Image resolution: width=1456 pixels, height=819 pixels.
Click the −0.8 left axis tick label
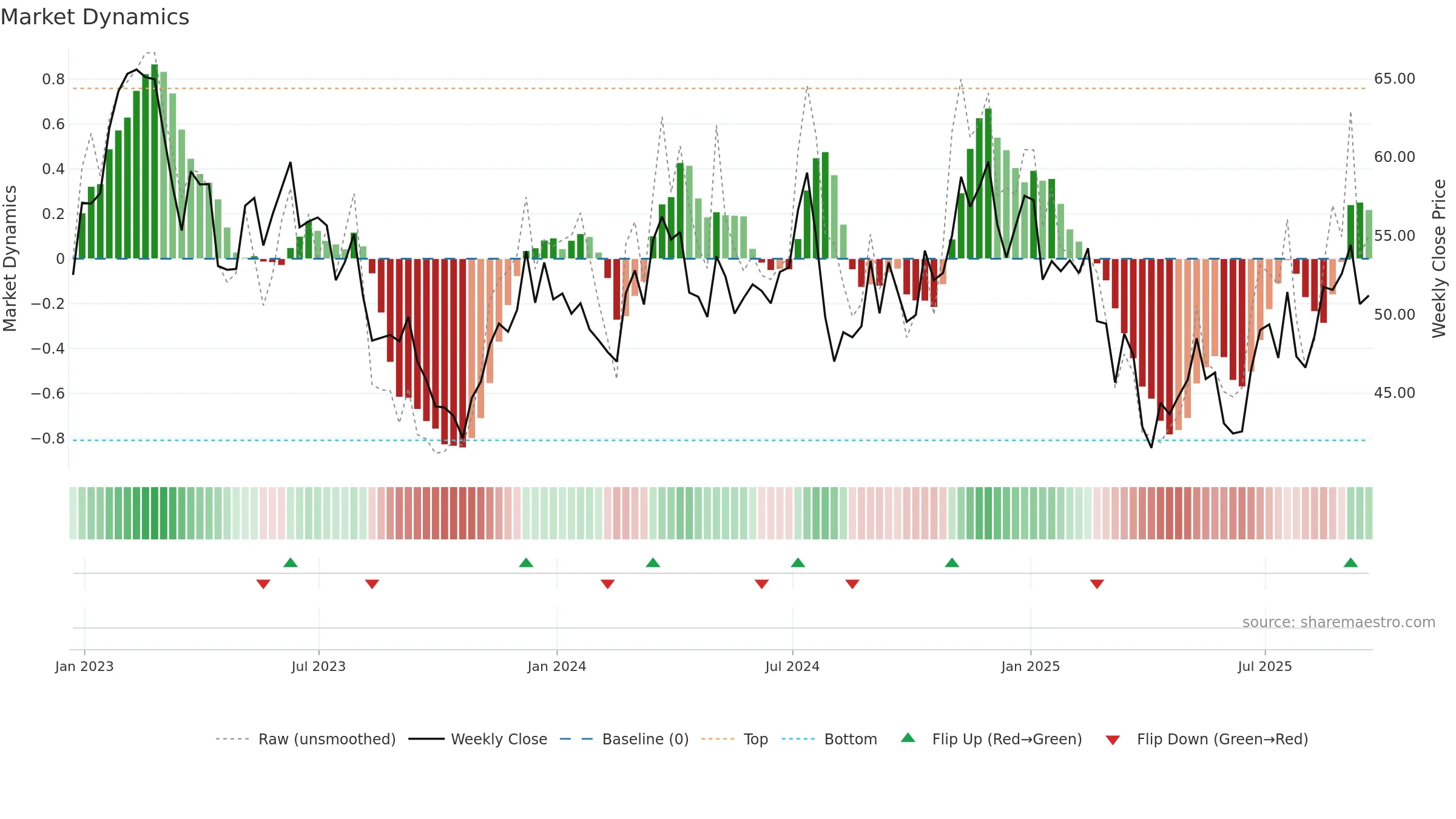point(48,439)
